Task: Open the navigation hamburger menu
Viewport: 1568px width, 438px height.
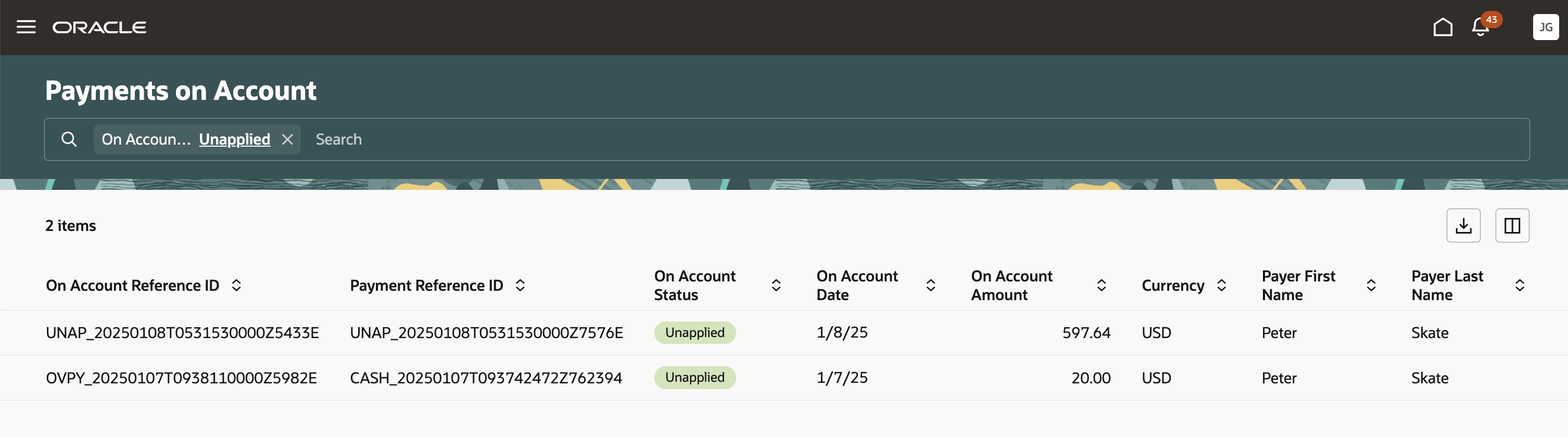Action: pos(26,27)
